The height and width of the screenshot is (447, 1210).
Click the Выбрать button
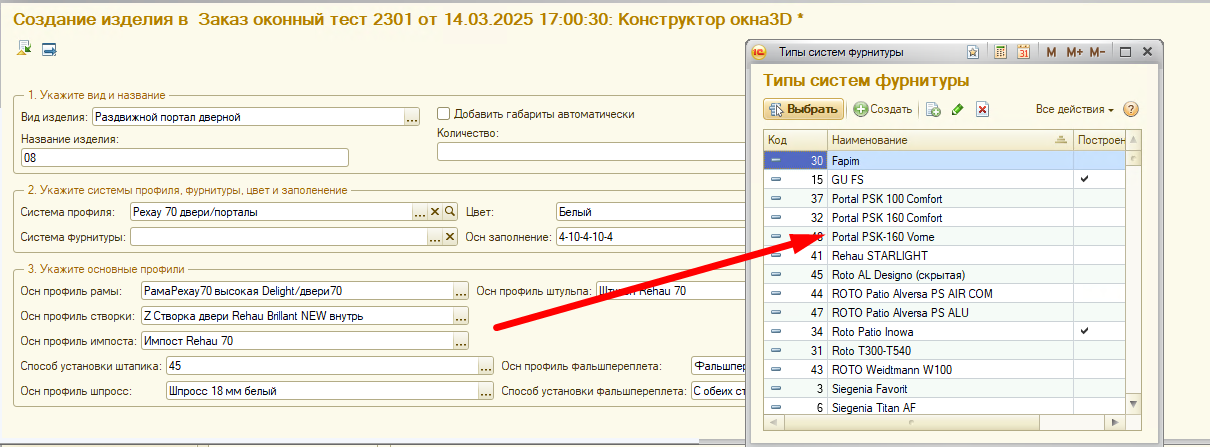804,109
